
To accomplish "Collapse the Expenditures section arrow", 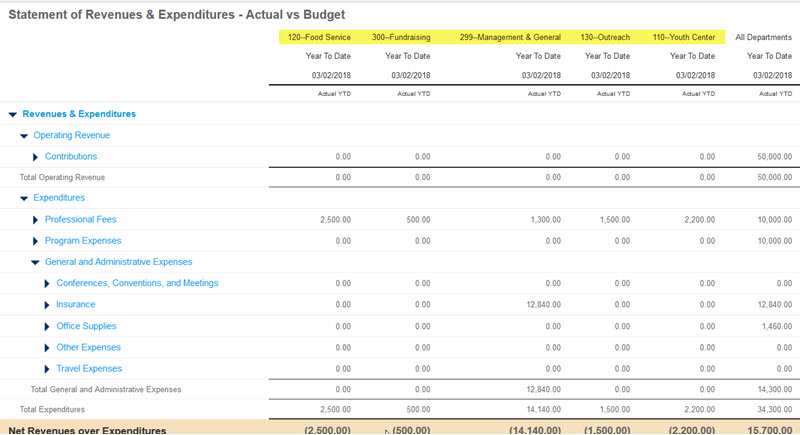I will pyautogui.click(x=24, y=198).
